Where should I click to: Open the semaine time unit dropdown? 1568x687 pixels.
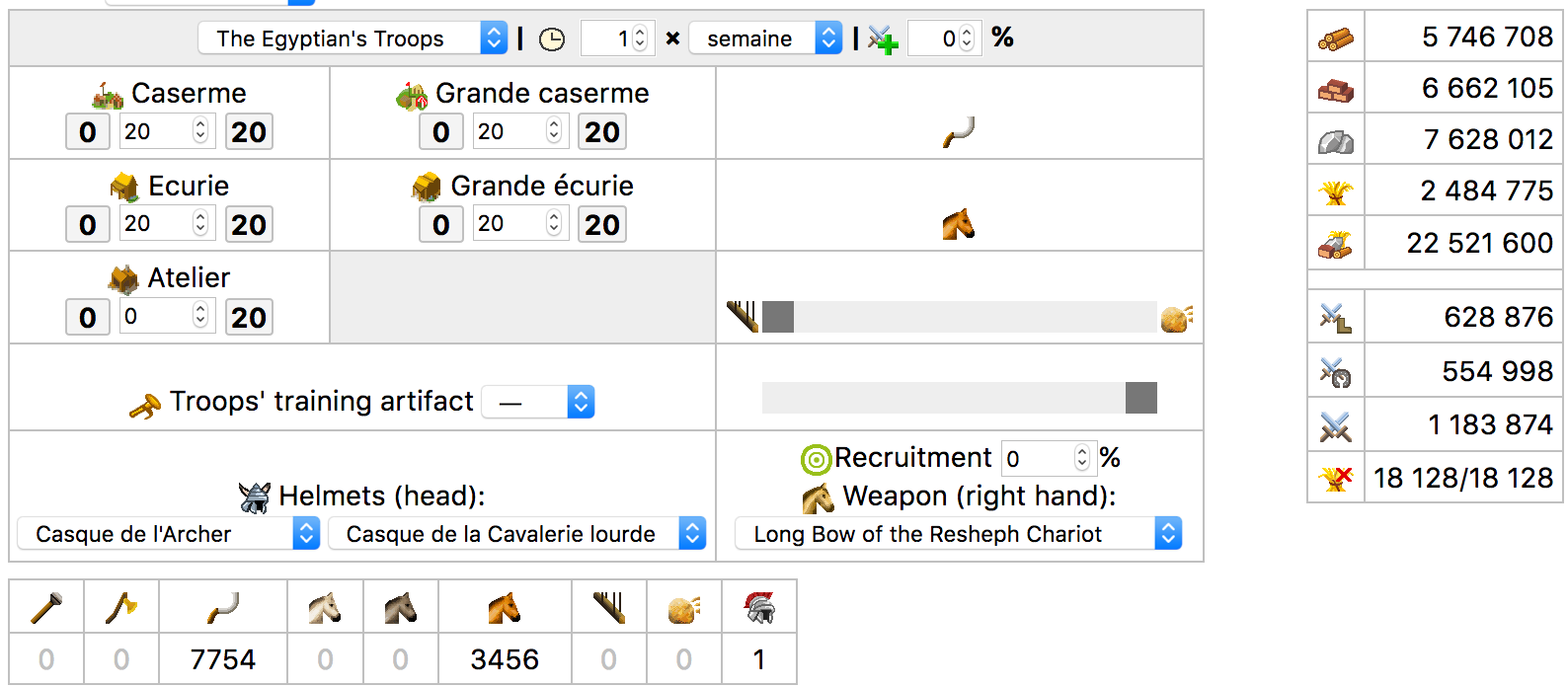click(766, 38)
